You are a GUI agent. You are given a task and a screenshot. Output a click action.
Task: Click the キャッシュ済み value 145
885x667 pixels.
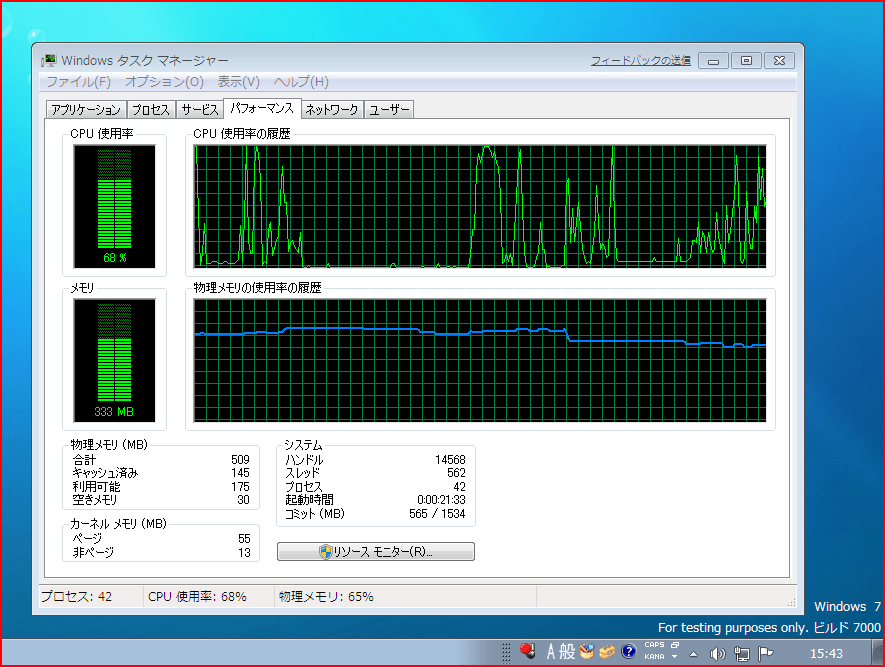tap(240, 473)
